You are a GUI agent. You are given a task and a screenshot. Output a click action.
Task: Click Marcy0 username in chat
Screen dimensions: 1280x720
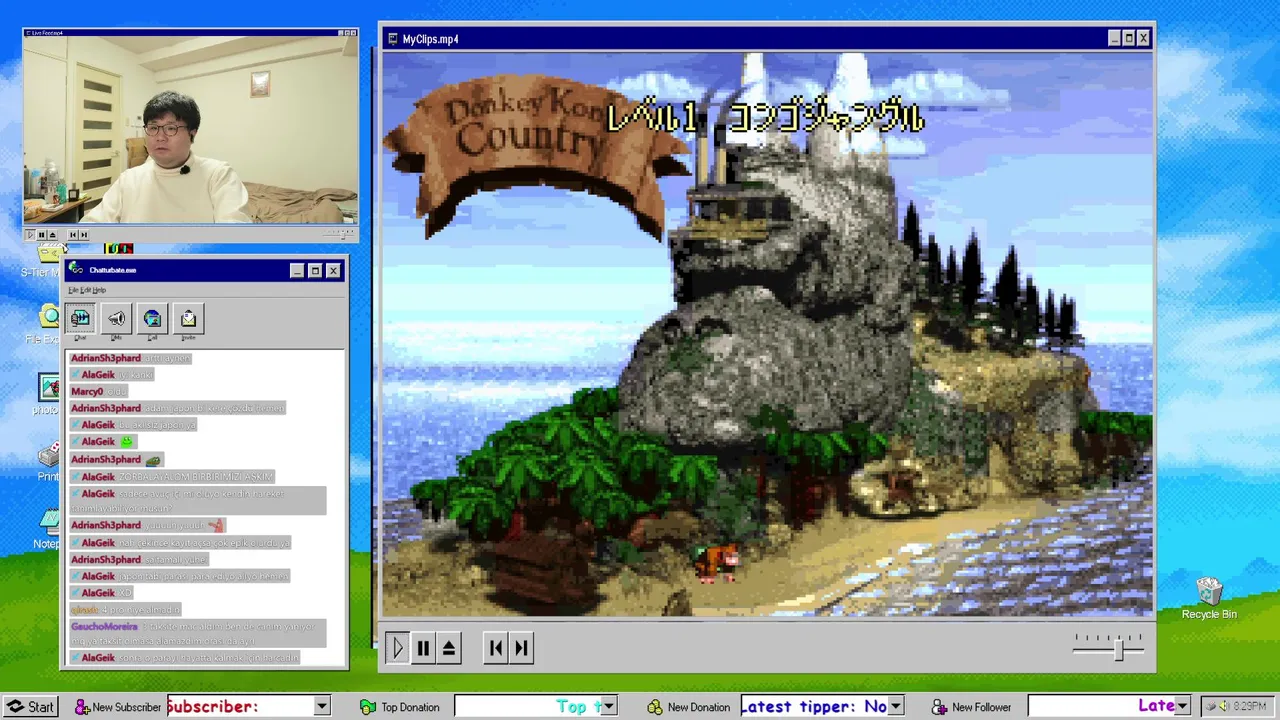click(87, 391)
